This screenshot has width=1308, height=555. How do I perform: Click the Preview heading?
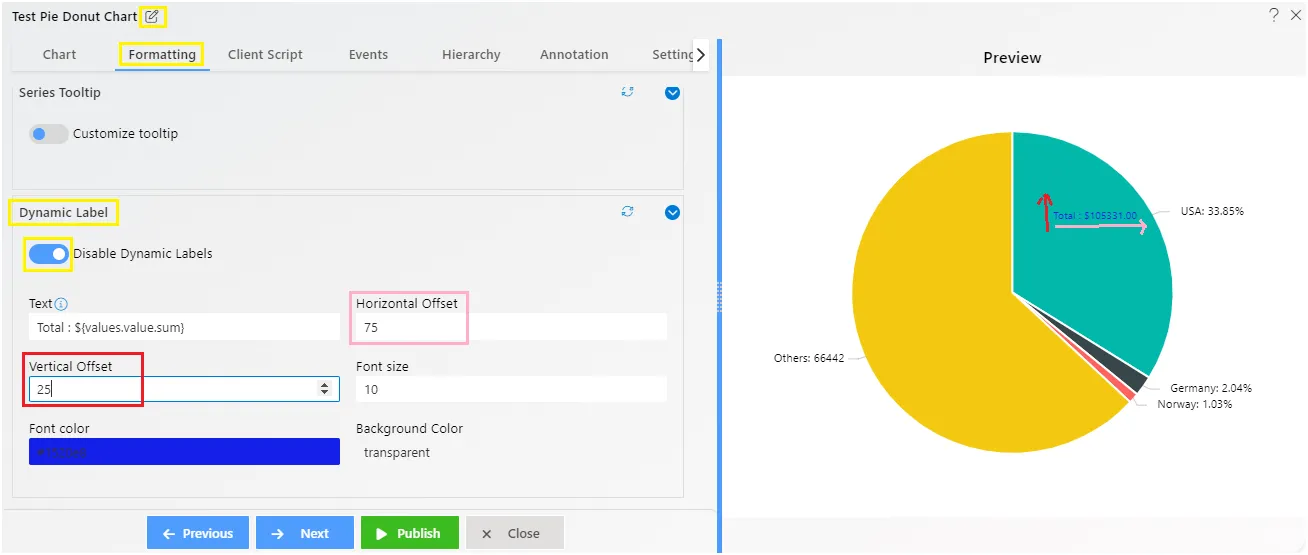(1012, 58)
